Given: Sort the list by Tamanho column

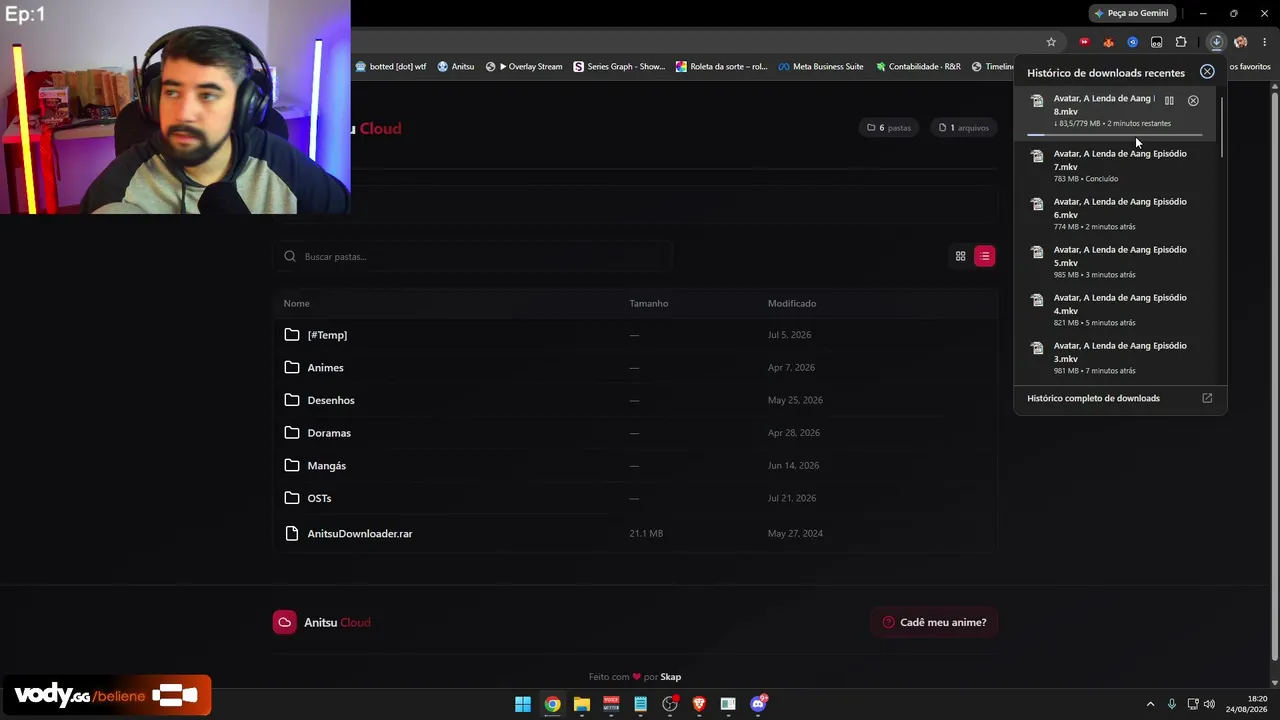Looking at the screenshot, I should click(649, 303).
